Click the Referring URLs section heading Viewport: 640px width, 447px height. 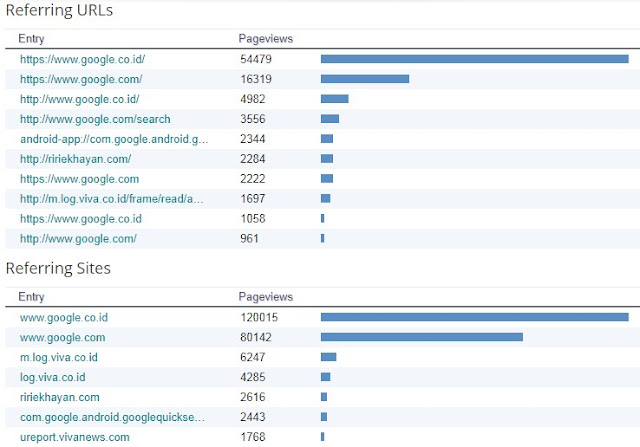coord(59,10)
